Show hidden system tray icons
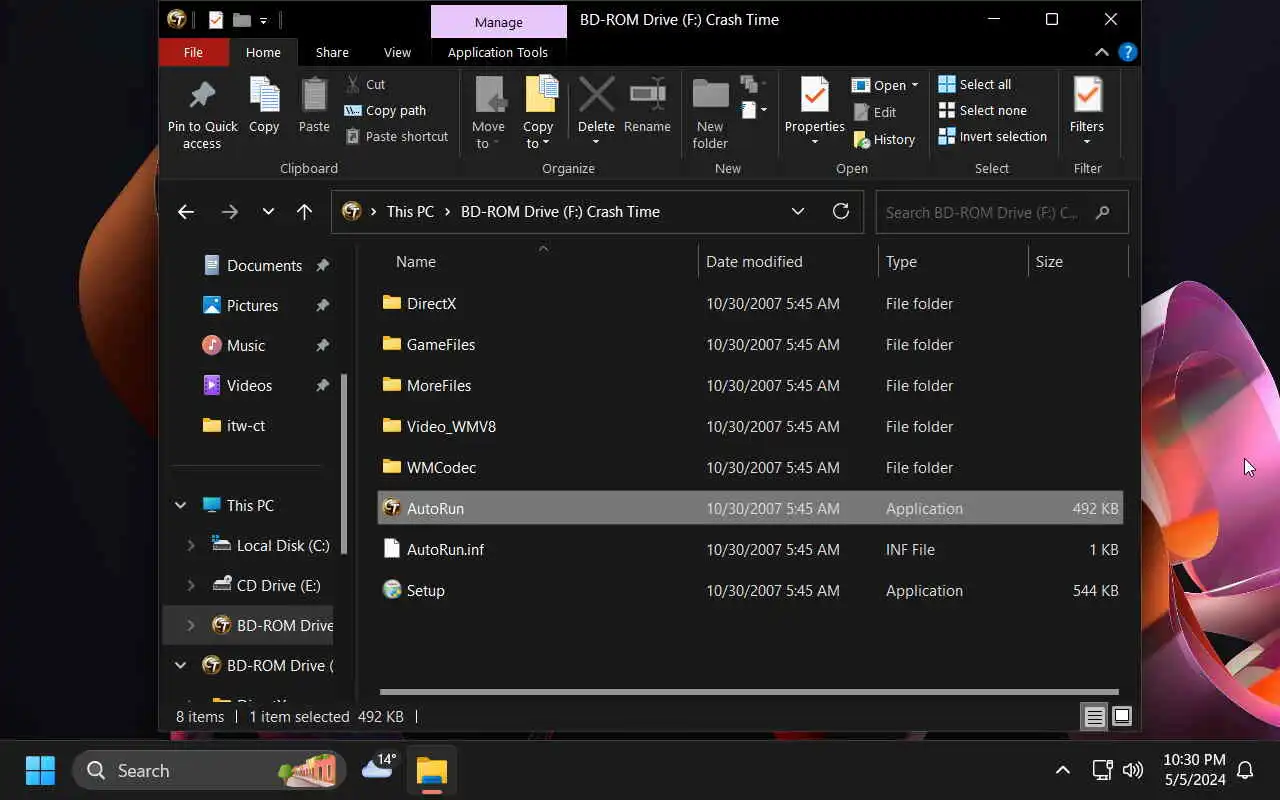Screen dimensions: 1280x800 point(1063,770)
